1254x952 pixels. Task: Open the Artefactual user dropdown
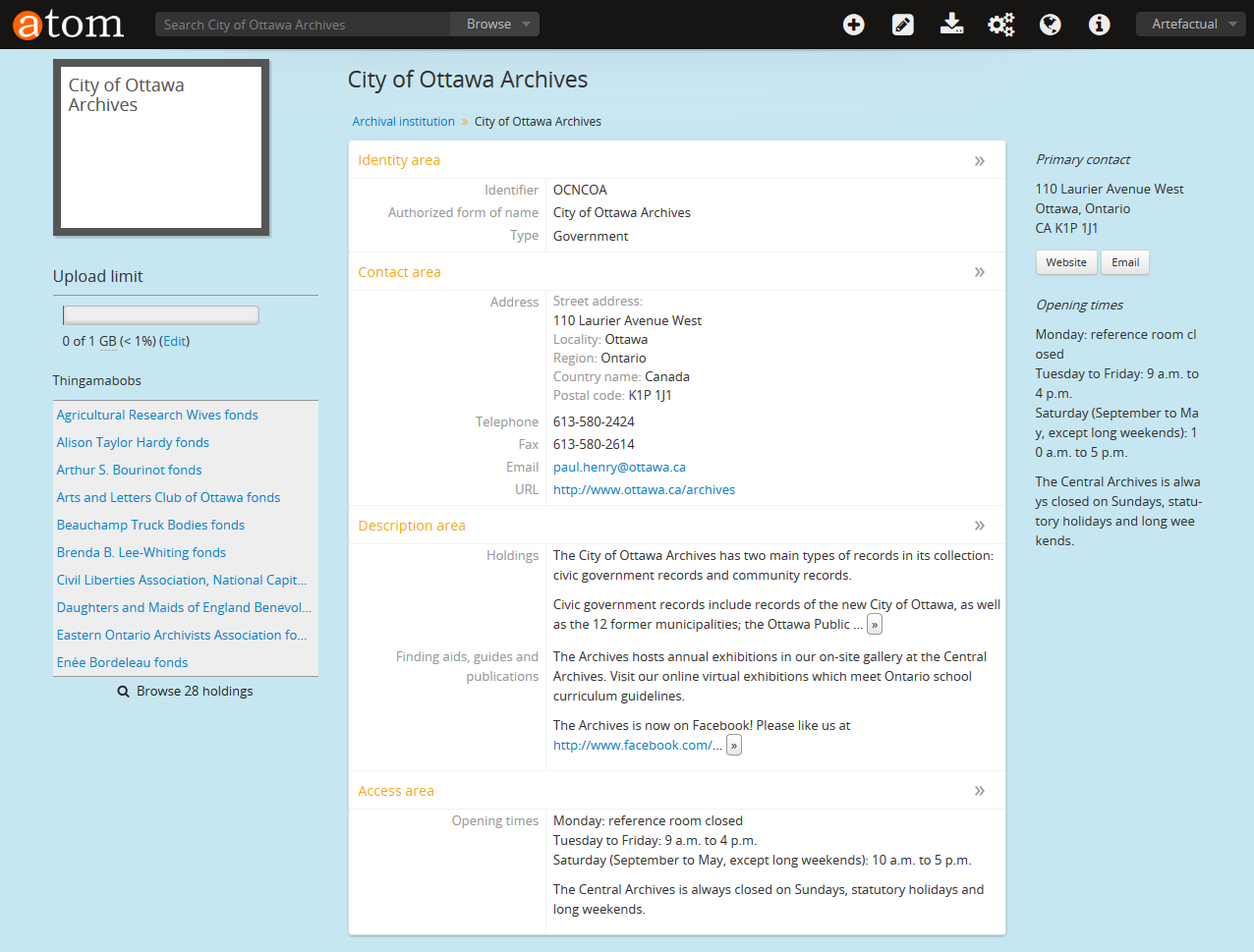1190,25
